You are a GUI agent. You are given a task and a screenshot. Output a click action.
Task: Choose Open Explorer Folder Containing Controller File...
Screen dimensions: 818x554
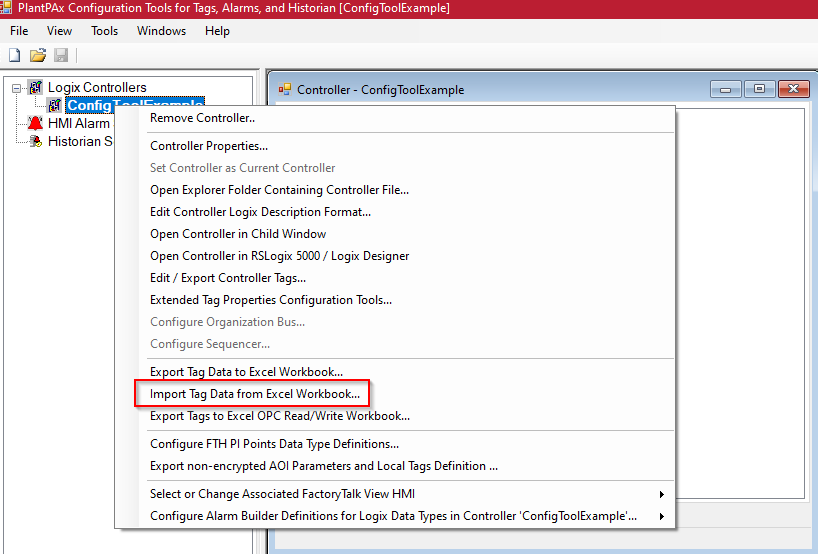coord(279,190)
